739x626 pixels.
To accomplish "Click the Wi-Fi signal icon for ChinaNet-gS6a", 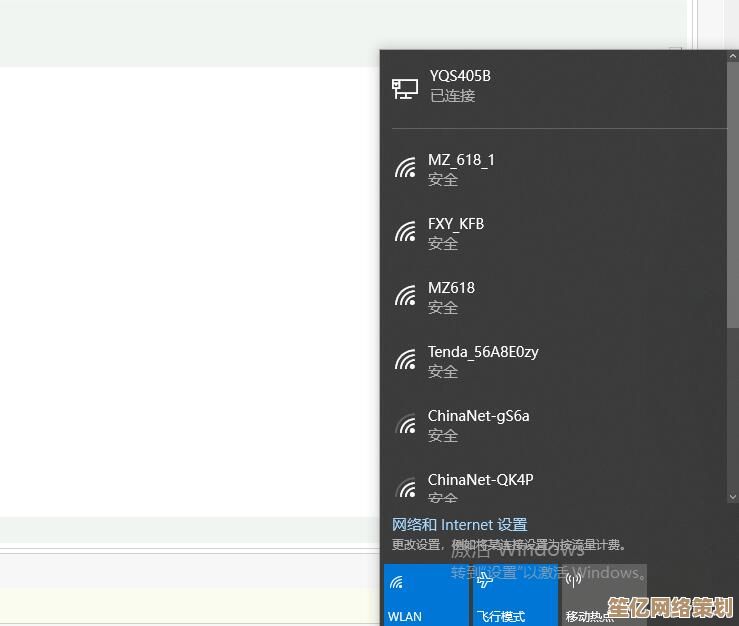I will 405,425.
